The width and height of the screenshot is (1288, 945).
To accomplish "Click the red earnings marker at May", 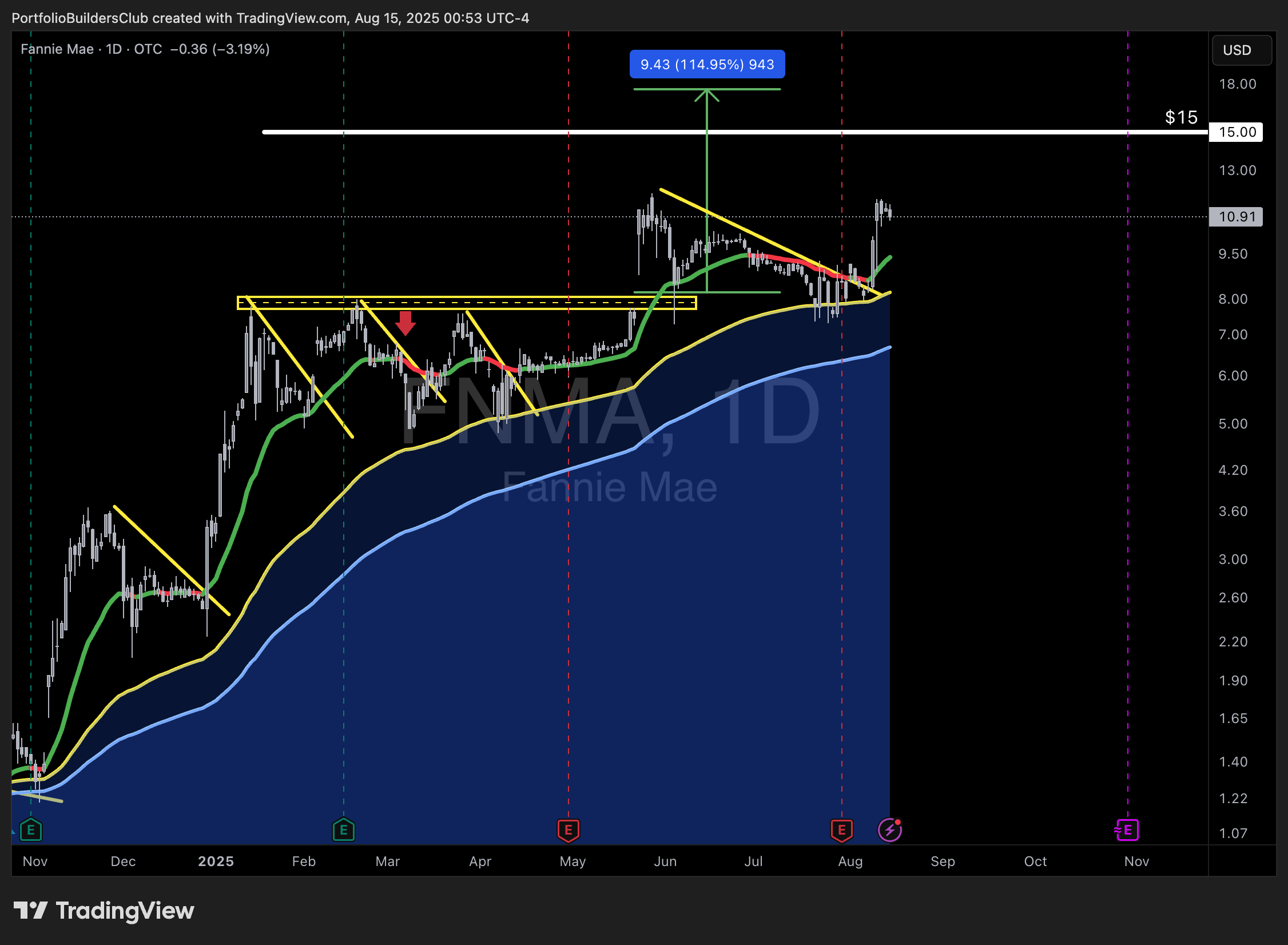I will pyautogui.click(x=569, y=831).
